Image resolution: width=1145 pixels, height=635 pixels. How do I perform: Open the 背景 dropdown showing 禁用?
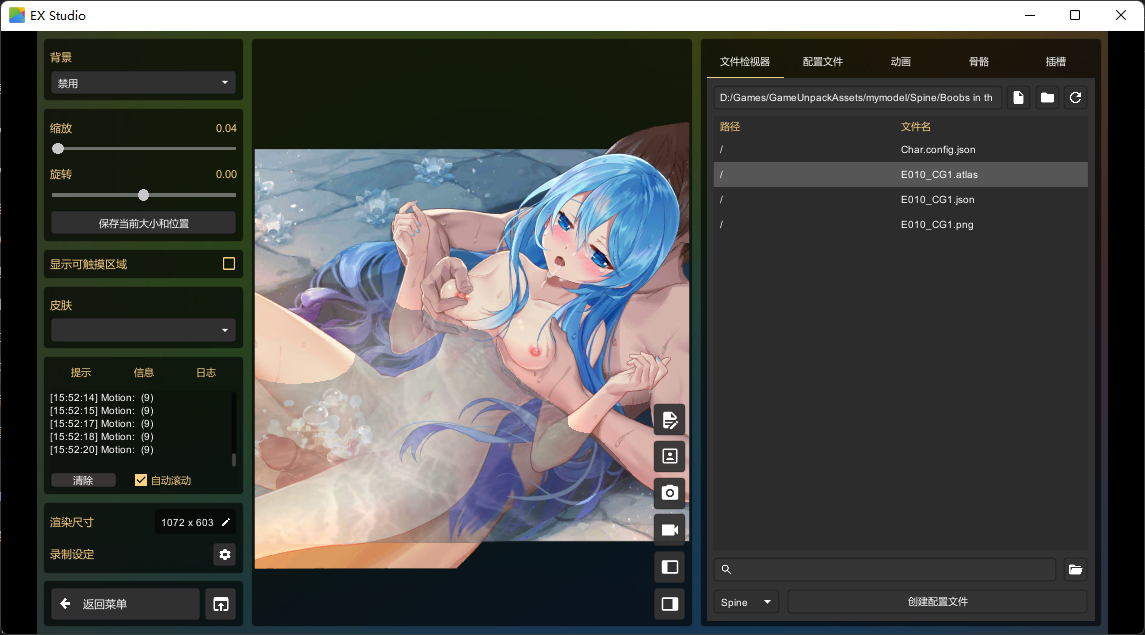pyautogui.click(x=143, y=83)
